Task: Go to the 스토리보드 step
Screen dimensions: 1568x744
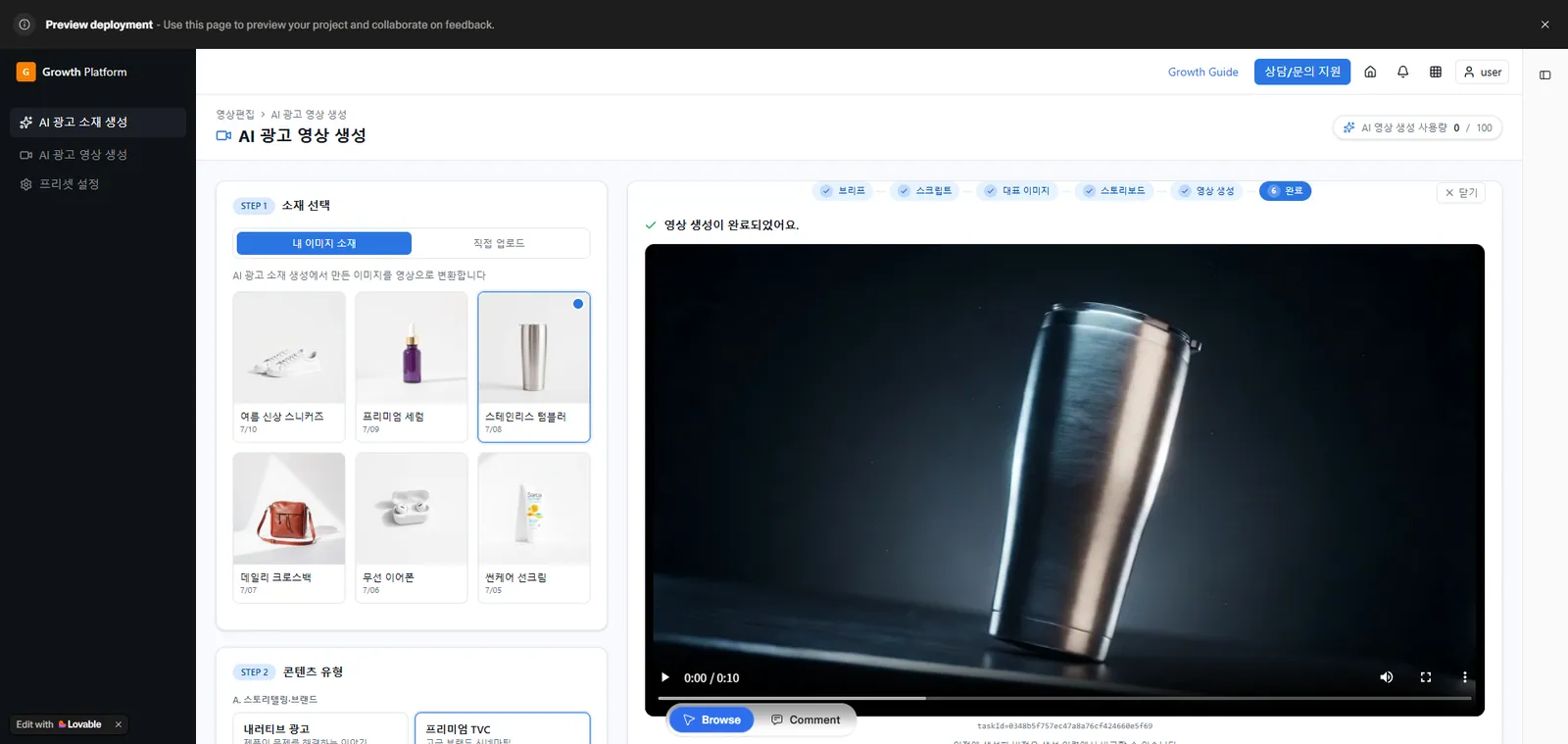Action: 1114,191
